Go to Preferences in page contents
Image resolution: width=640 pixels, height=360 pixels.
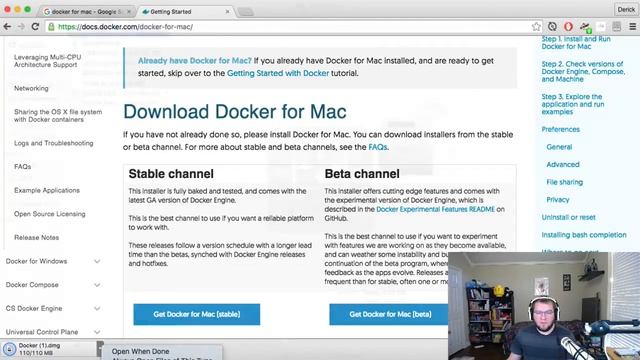click(560, 129)
